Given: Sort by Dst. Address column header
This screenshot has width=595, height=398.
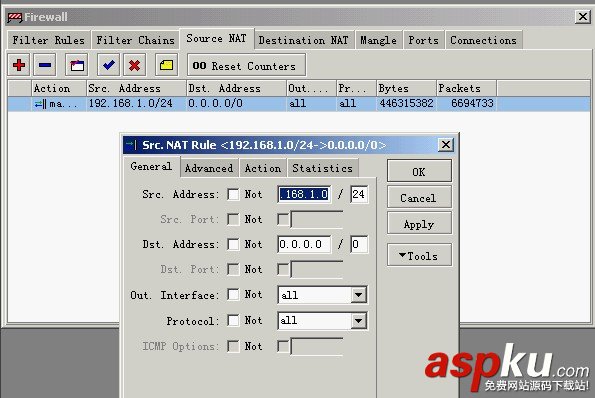Looking at the screenshot, I should pos(236,88).
